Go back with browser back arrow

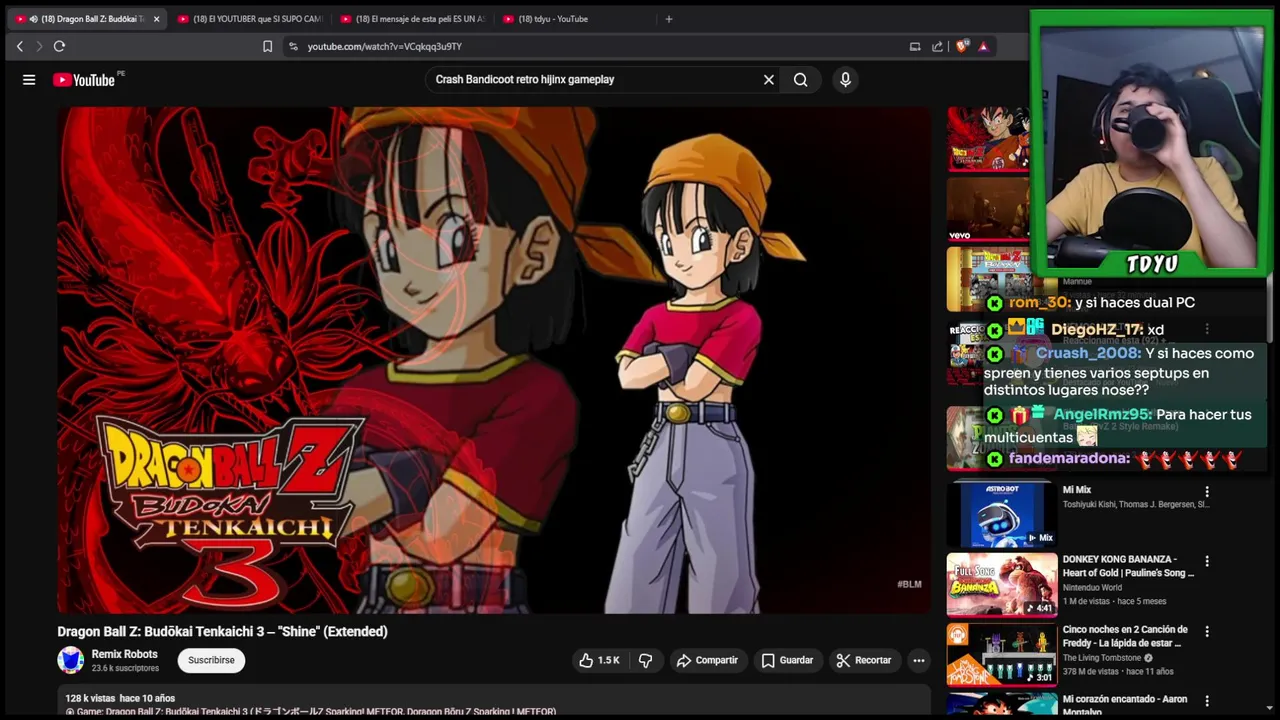(19, 46)
